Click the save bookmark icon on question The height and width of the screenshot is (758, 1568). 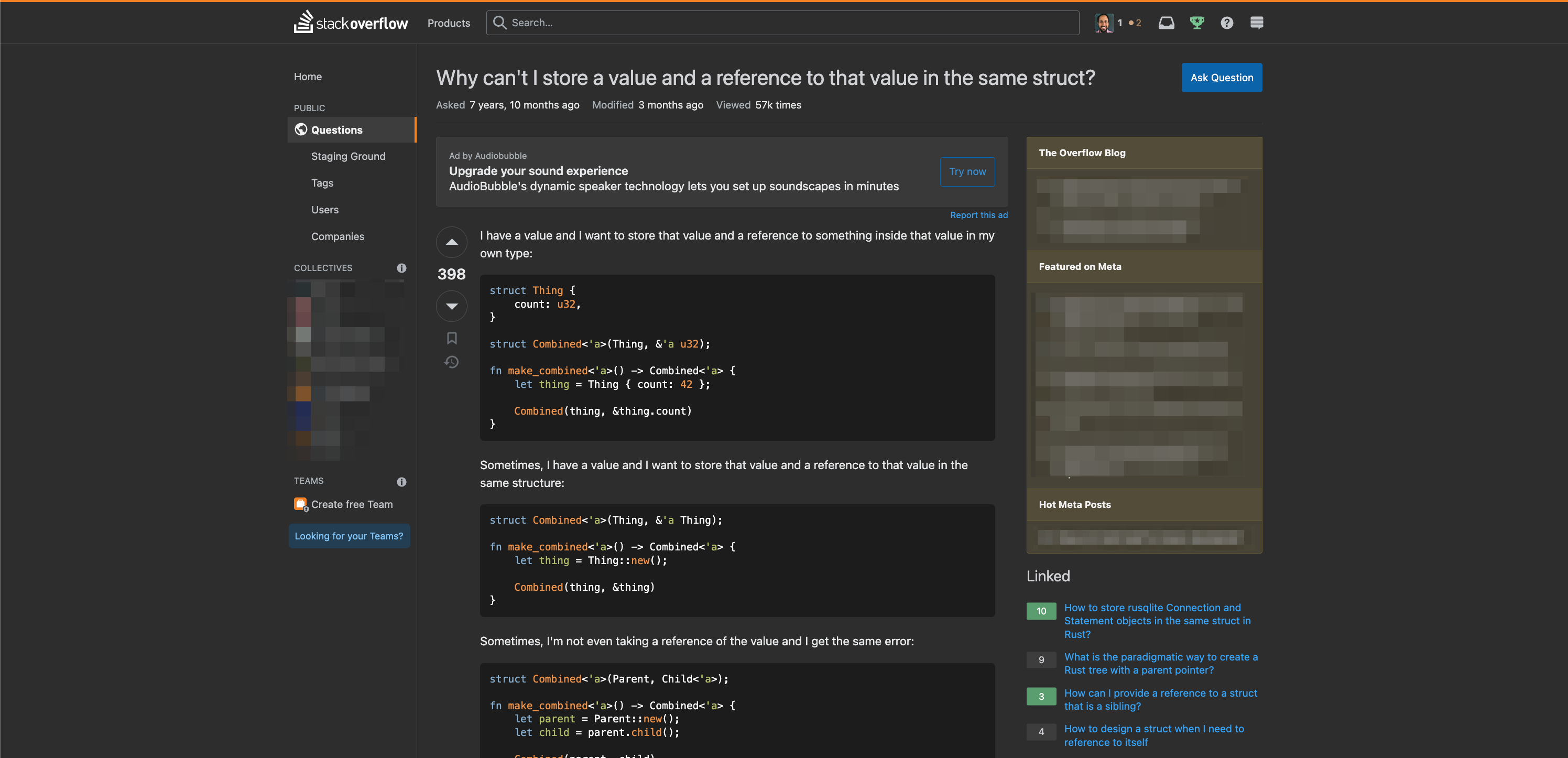tap(452, 338)
